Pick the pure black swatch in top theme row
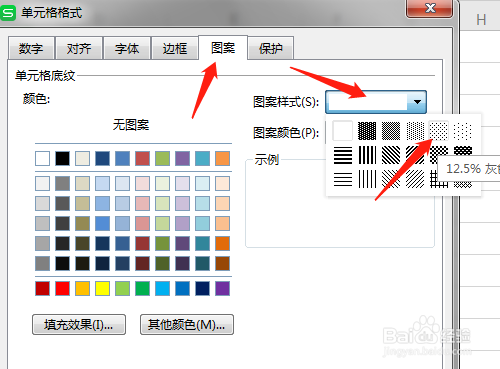 (x=62, y=158)
